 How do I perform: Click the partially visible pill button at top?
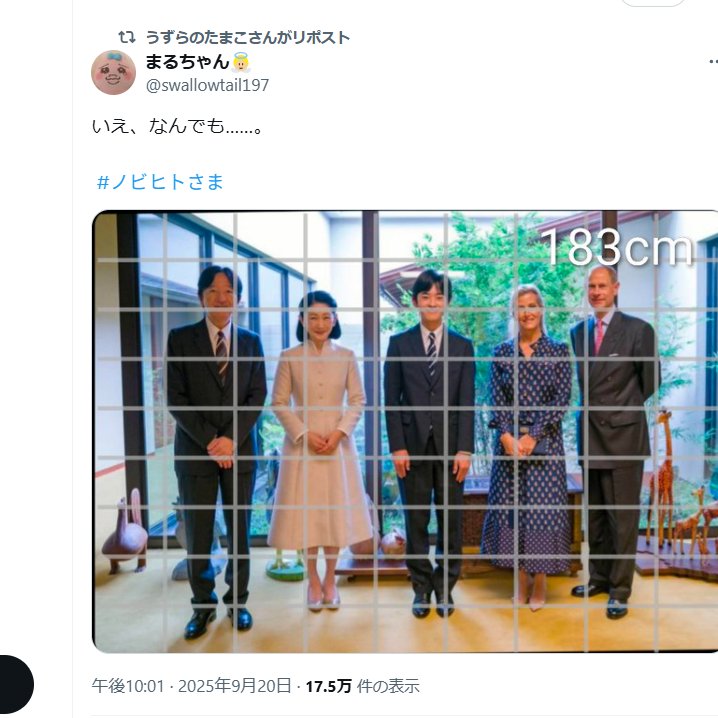653,3
